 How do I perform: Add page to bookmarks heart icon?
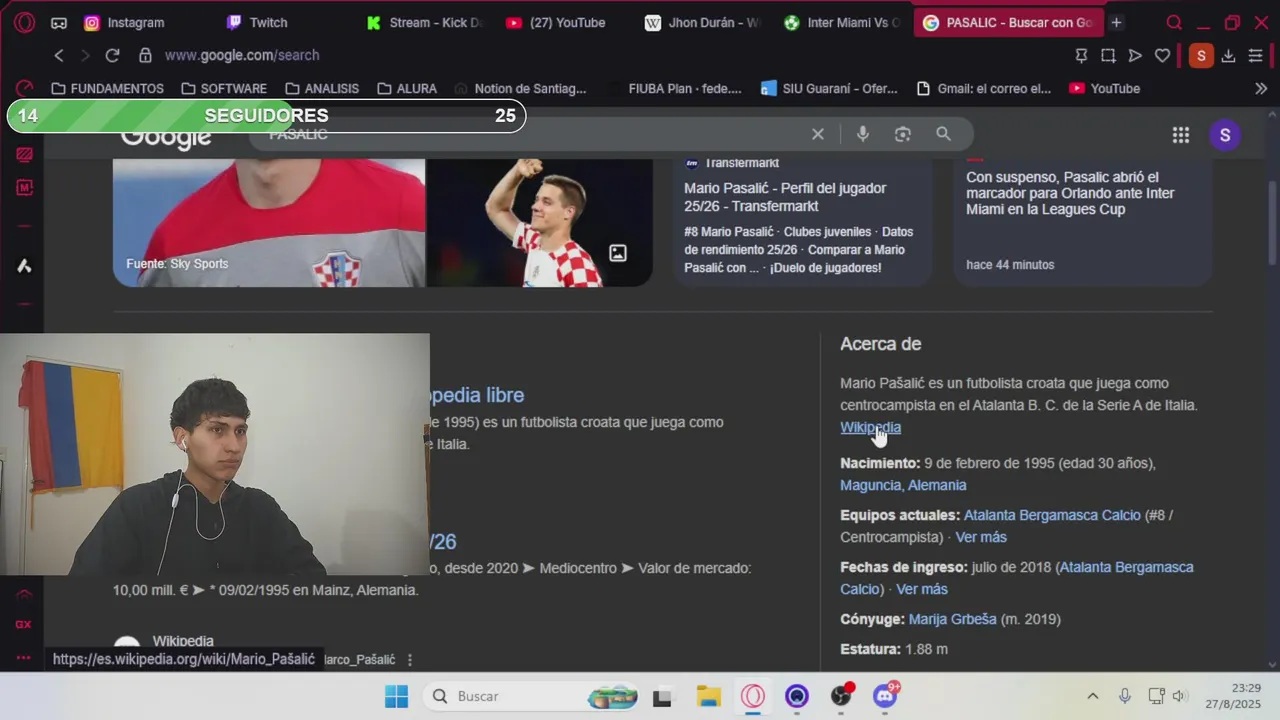1162,56
